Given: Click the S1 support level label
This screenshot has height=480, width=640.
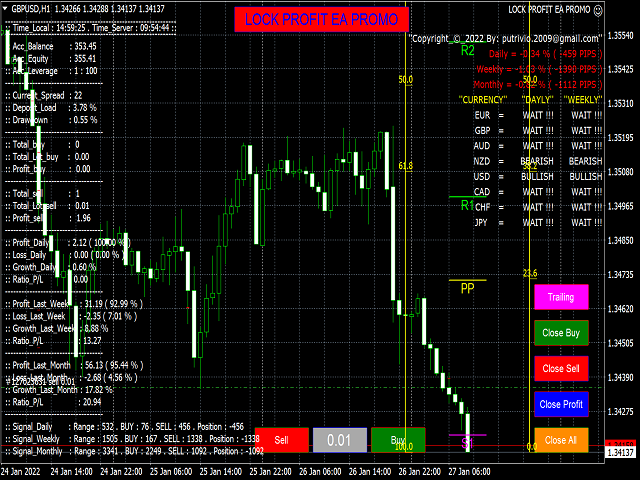Looking at the screenshot, I should click(468, 443).
